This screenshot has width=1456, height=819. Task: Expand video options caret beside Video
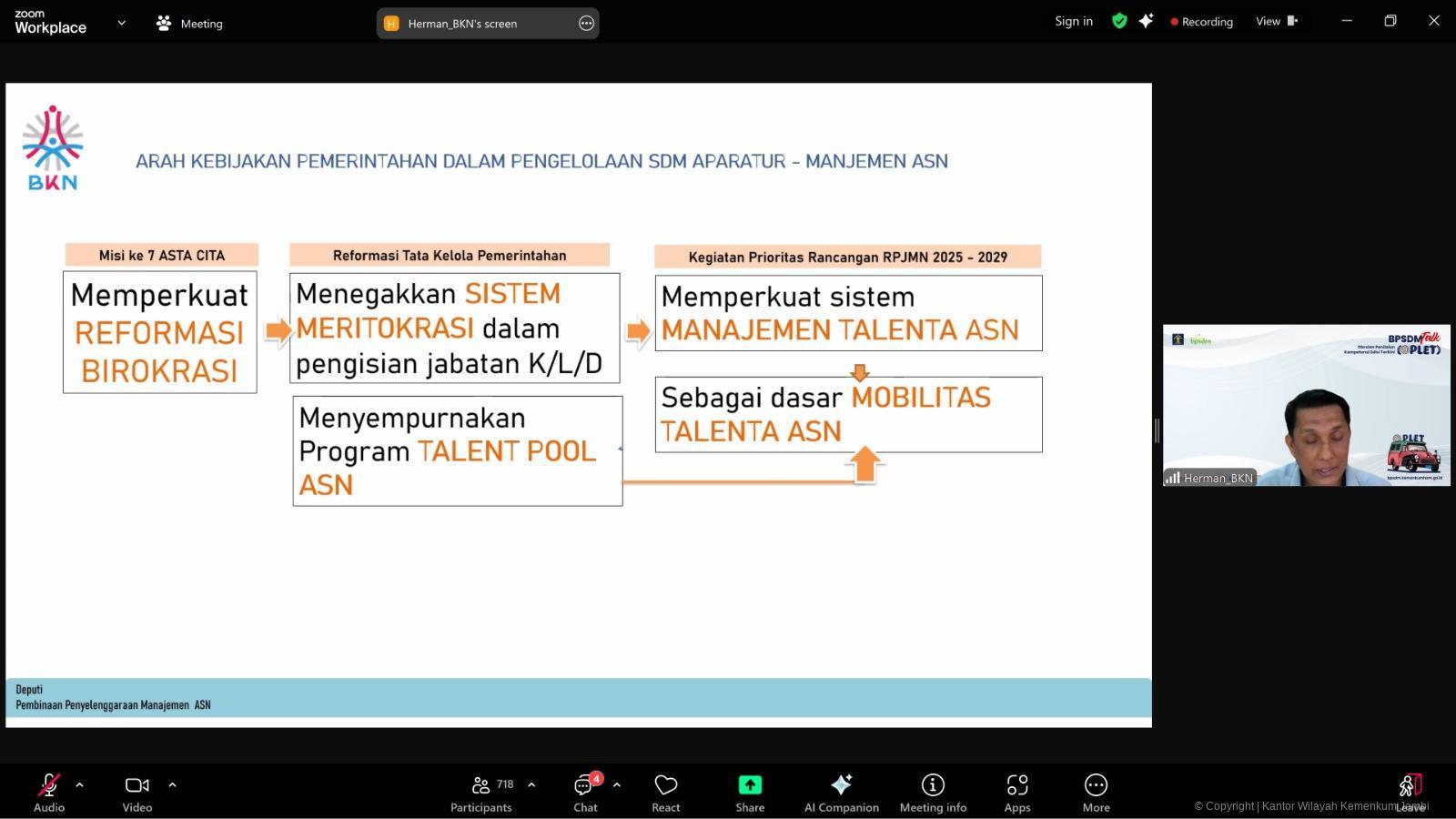172,784
